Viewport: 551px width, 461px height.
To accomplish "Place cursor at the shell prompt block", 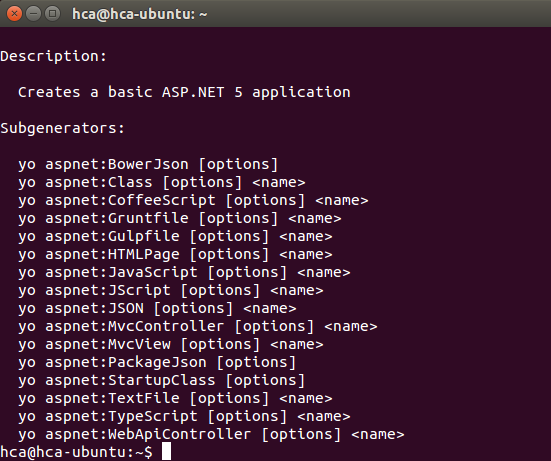I will pyautogui.click(x=166, y=452).
